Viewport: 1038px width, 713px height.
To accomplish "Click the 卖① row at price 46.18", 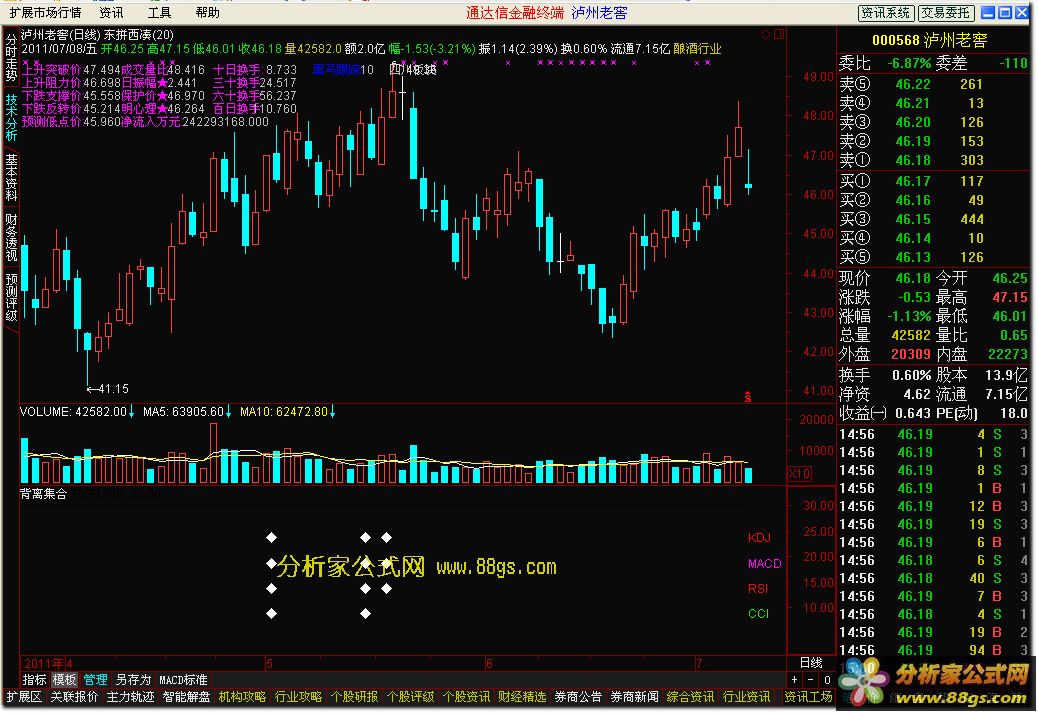I will tap(933, 160).
